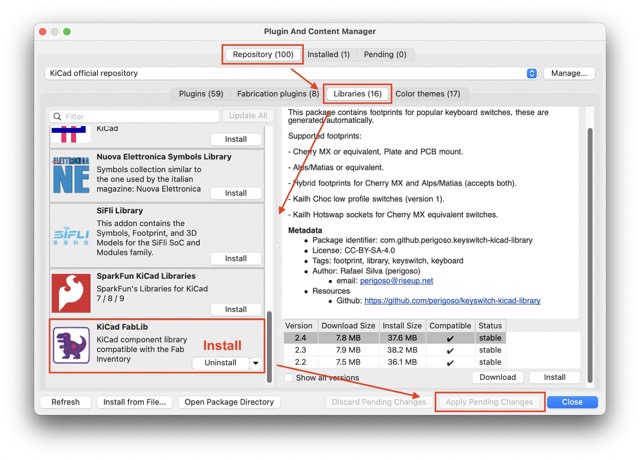Click the SiFli library logo
Screen dimensions: 640x460
(71, 236)
